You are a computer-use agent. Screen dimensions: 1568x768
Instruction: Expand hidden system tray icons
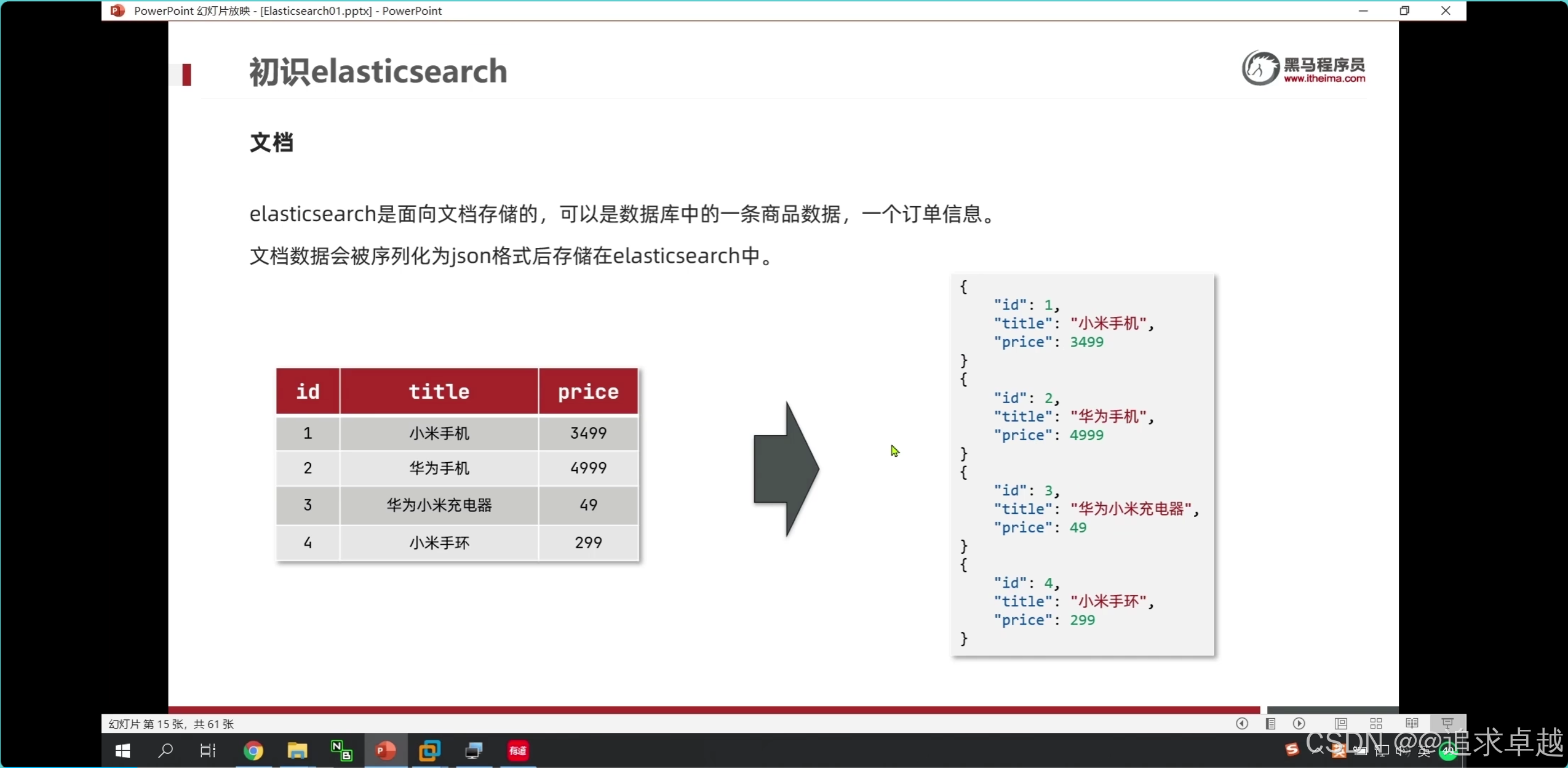[1317, 750]
